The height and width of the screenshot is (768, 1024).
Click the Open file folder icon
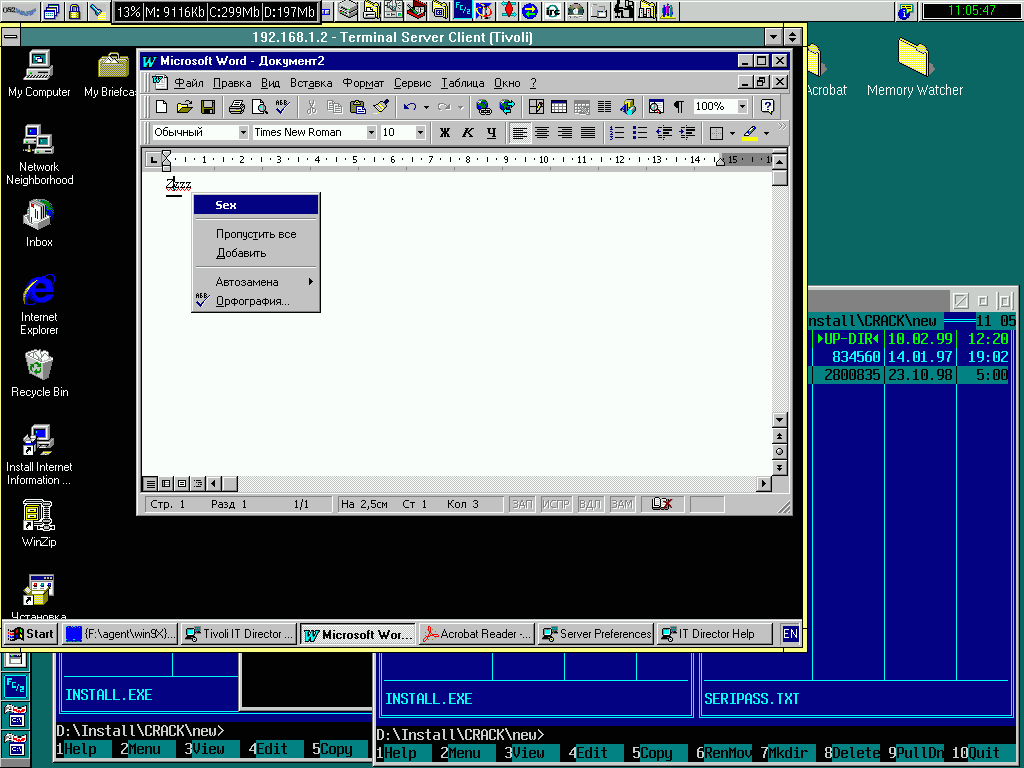coord(185,106)
